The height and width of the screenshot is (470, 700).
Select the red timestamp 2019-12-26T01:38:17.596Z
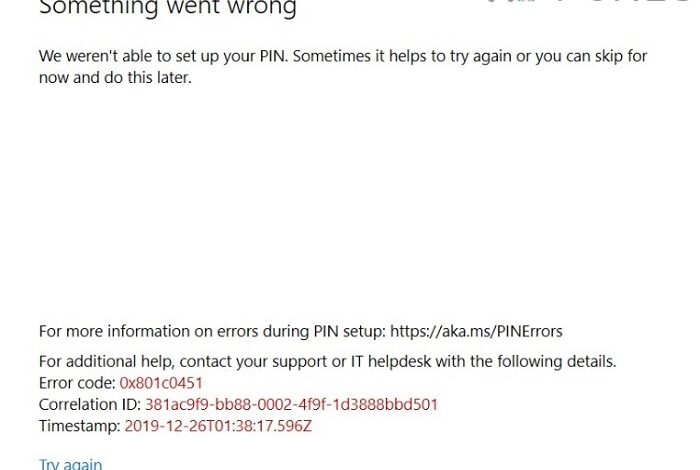(218, 426)
